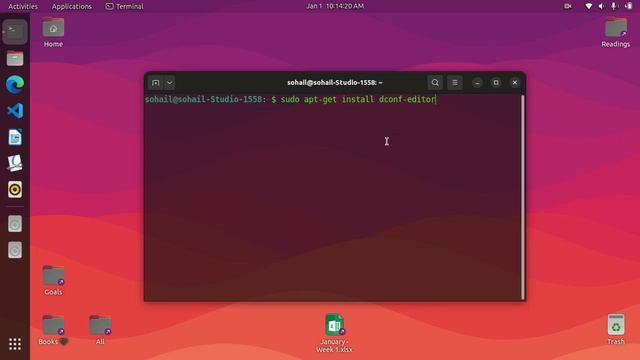640x360 pixels.
Task: Select the Goals desktop folder
Action: click(53, 280)
